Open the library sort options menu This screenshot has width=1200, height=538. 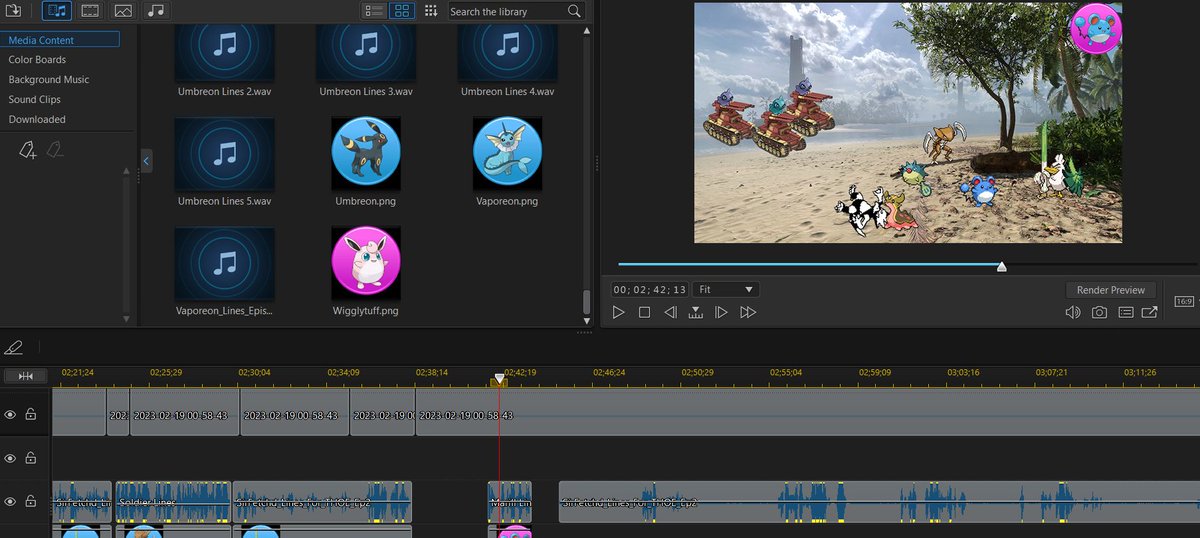pyautogui.click(x=431, y=11)
